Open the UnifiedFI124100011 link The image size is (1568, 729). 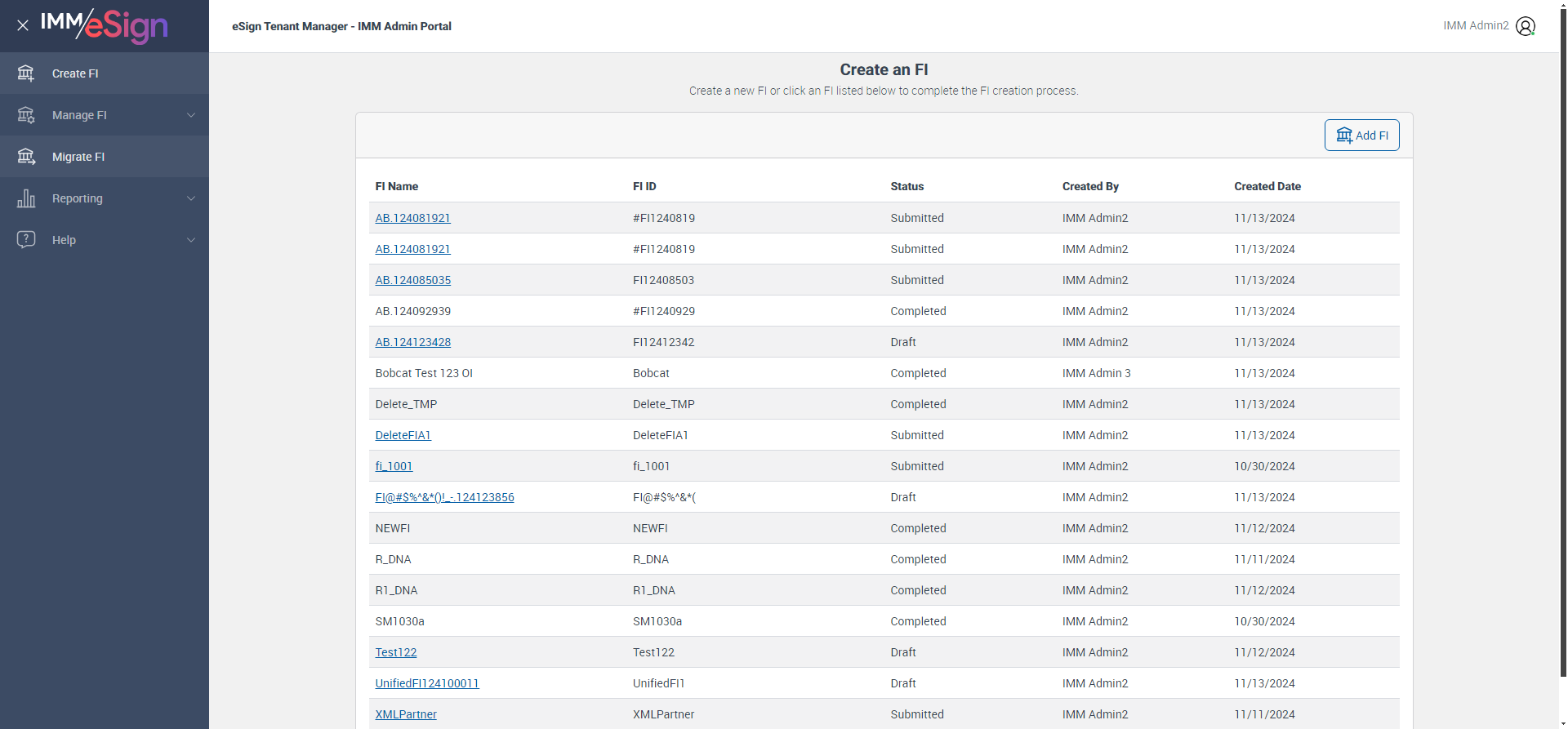[427, 683]
